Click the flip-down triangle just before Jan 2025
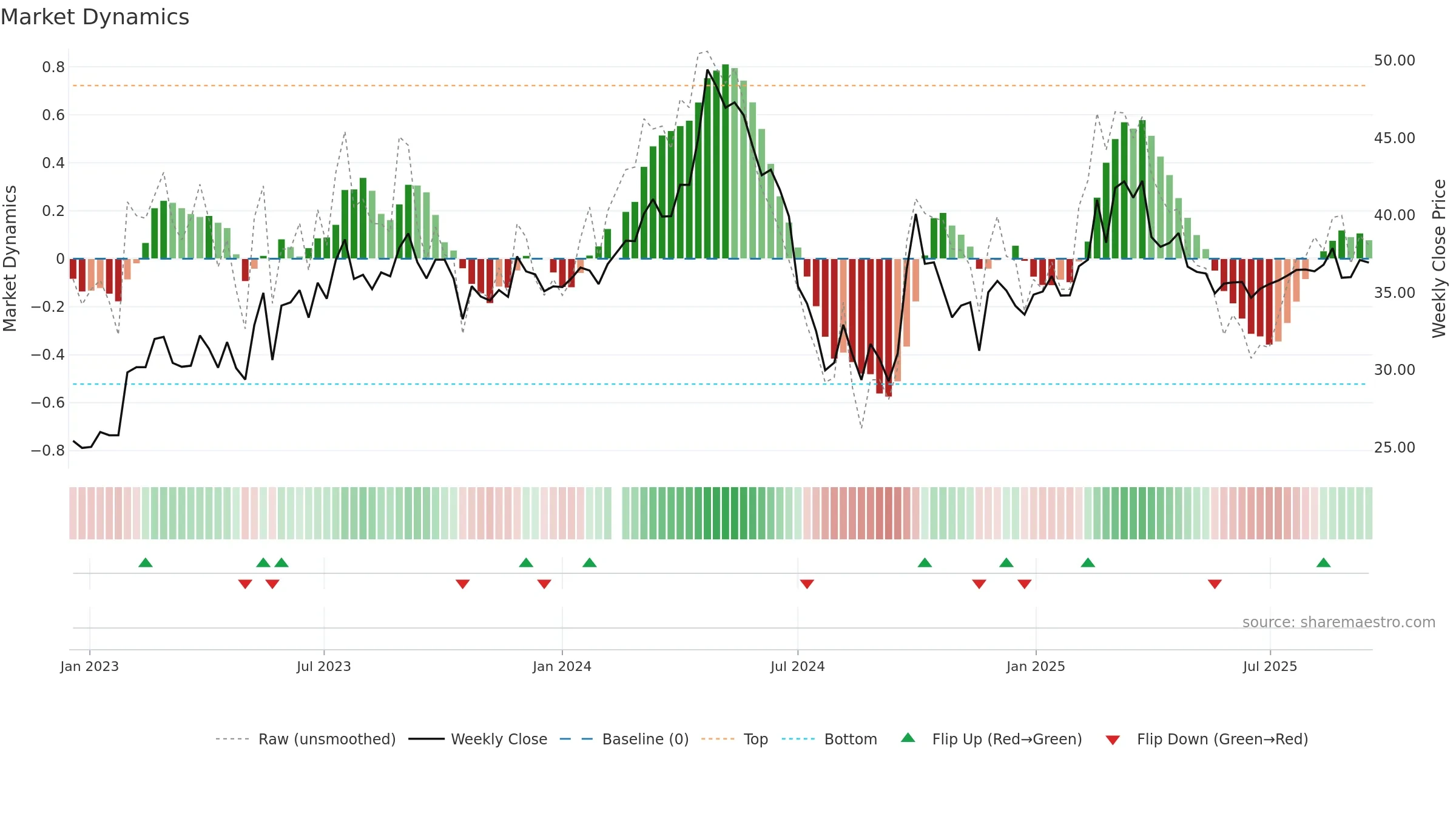This screenshot has height=819, width=1456. [1025, 584]
